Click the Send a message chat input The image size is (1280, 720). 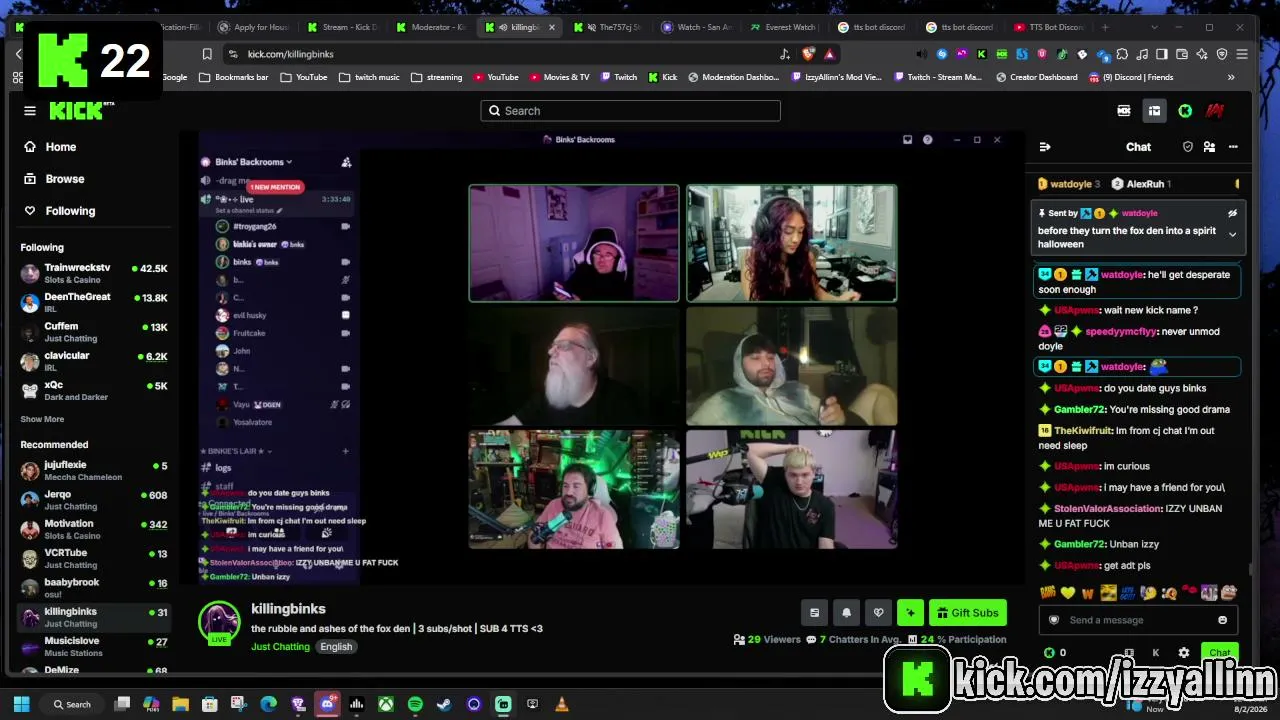(x=1136, y=620)
